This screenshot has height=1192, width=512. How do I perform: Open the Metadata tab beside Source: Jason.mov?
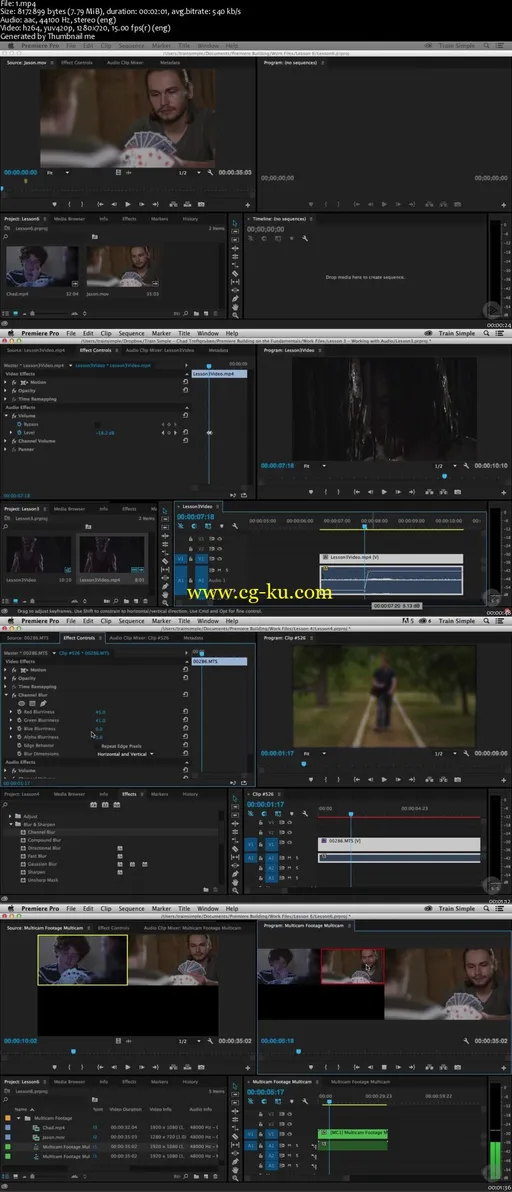tap(170, 62)
